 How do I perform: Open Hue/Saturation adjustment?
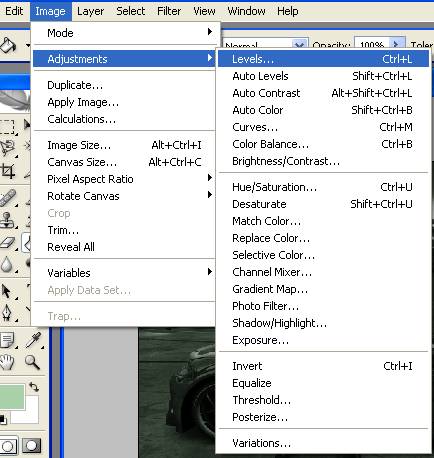tap(323, 187)
